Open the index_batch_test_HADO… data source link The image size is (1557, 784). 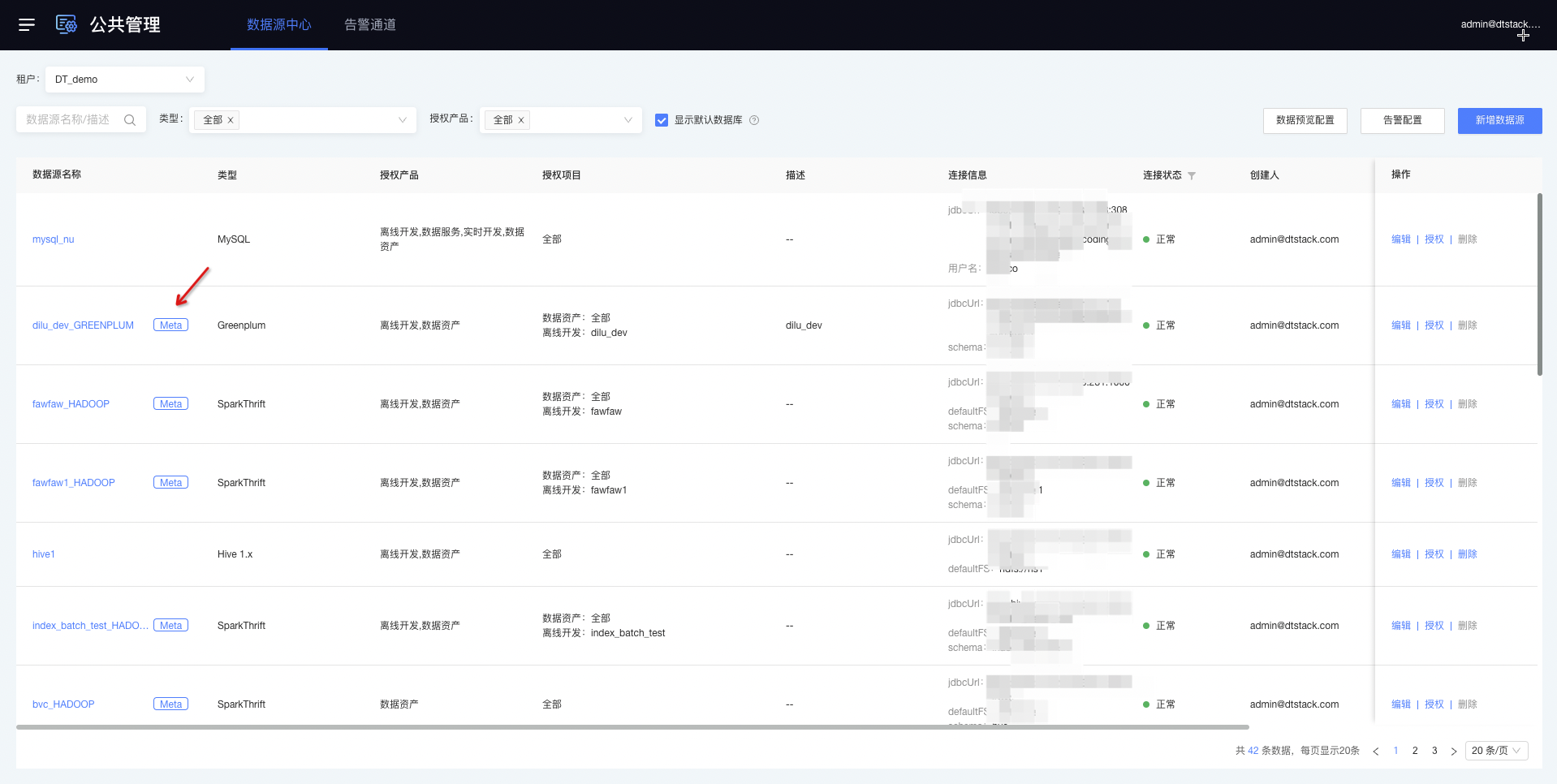[91, 626]
